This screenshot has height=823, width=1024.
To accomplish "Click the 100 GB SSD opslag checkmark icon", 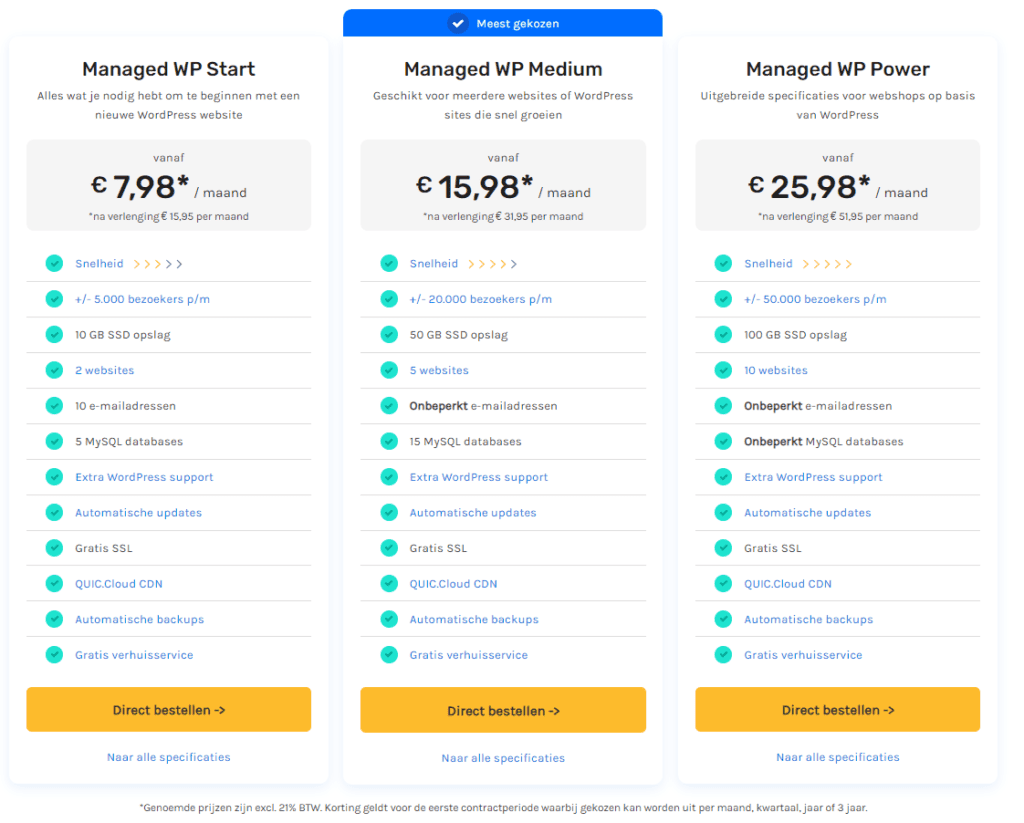I will [x=723, y=335].
